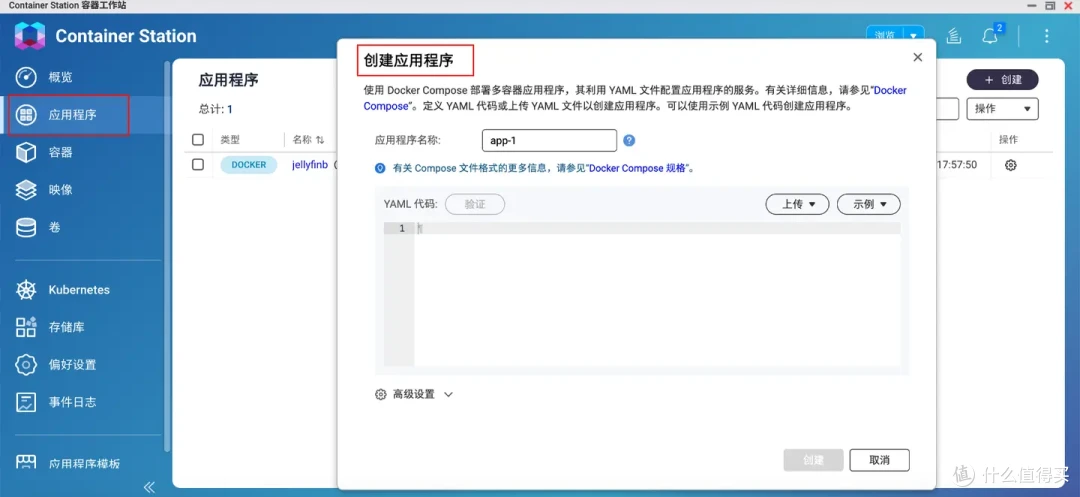The height and width of the screenshot is (497, 1080).
Task: Click the DOCKER type badge
Action: (x=249, y=165)
